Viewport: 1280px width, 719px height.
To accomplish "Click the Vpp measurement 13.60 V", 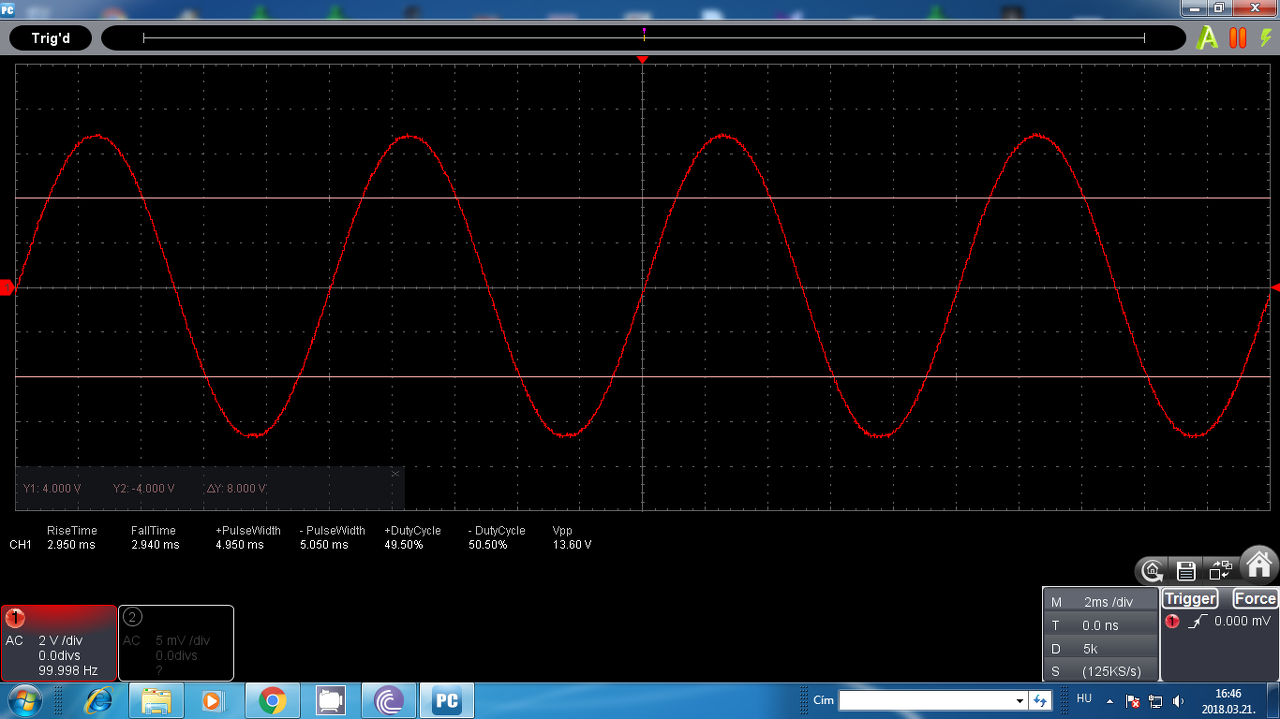I will pyautogui.click(x=572, y=545).
